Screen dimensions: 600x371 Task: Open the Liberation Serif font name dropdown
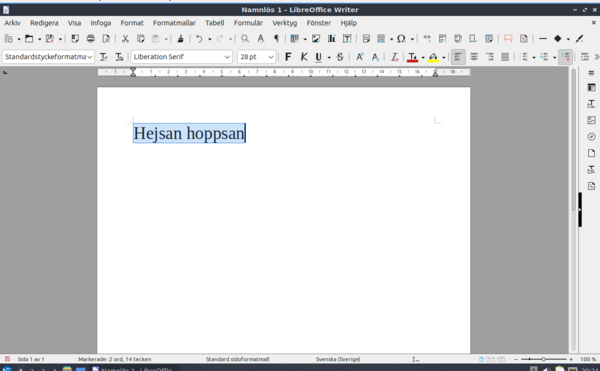tap(227, 57)
